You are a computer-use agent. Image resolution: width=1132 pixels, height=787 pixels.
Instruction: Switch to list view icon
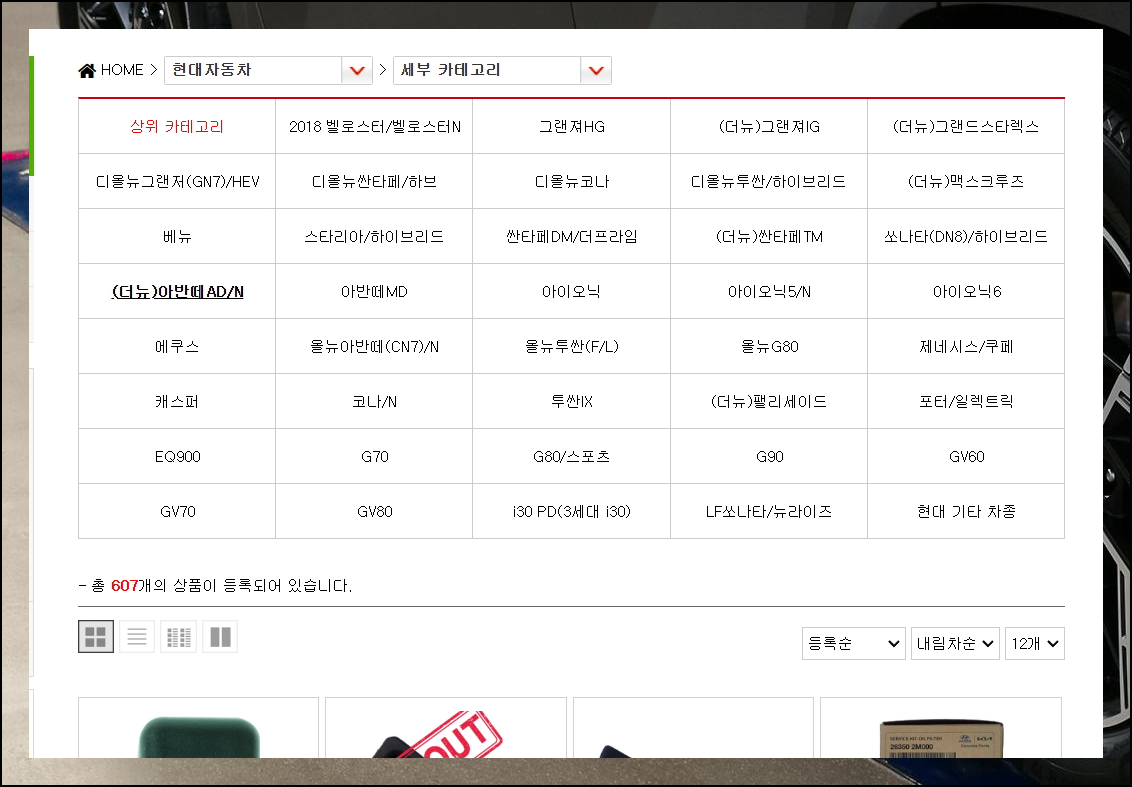(x=137, y=637)
